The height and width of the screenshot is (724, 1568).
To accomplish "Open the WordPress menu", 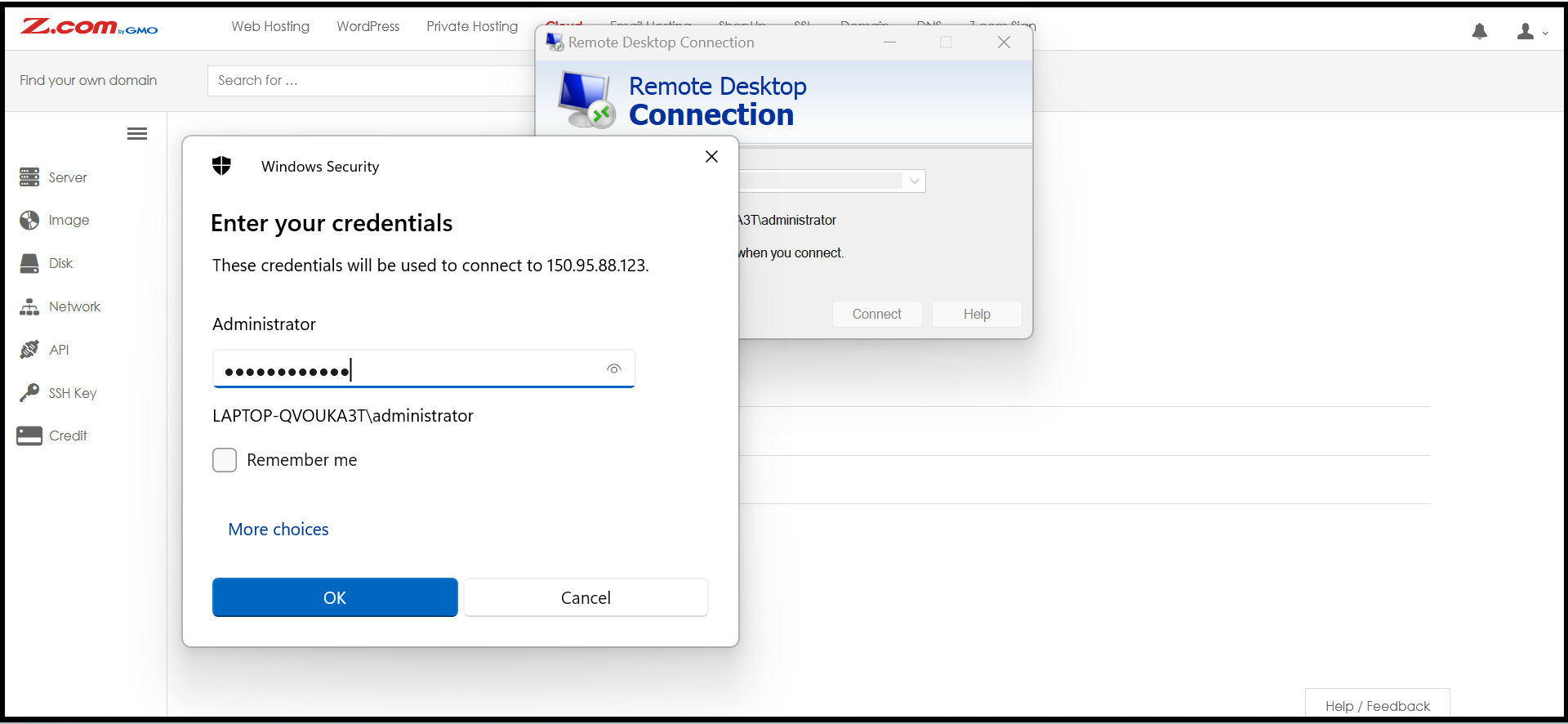I will point(368,26).
